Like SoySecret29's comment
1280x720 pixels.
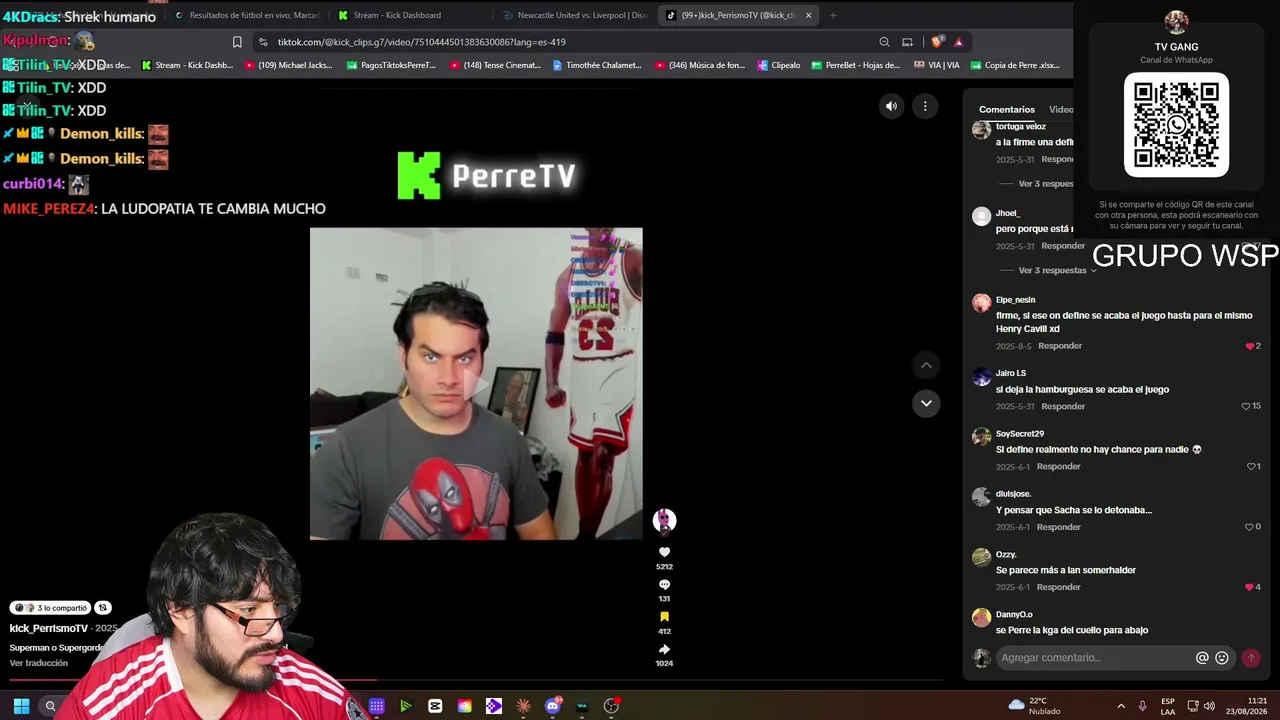(1251, 466)
